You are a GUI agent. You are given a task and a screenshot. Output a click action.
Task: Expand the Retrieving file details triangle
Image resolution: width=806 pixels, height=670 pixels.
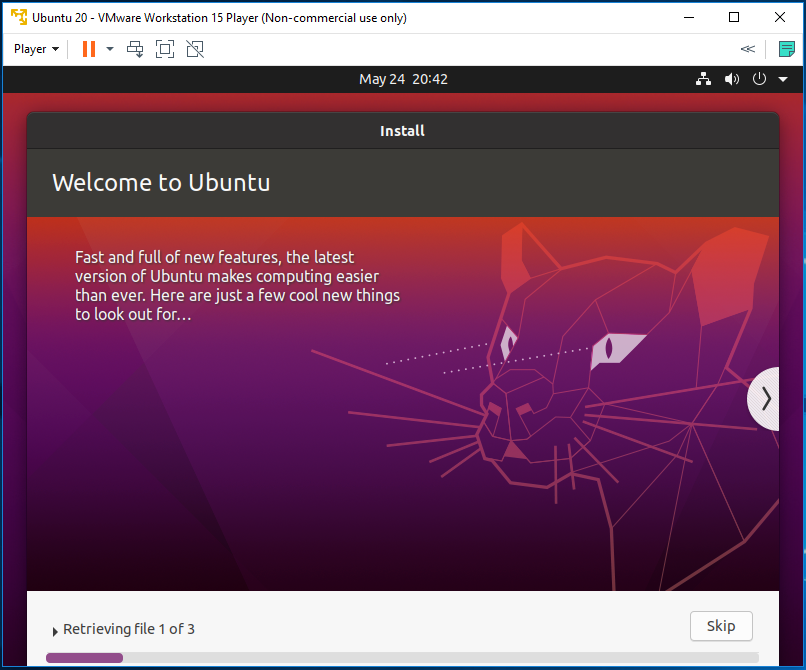55,631
